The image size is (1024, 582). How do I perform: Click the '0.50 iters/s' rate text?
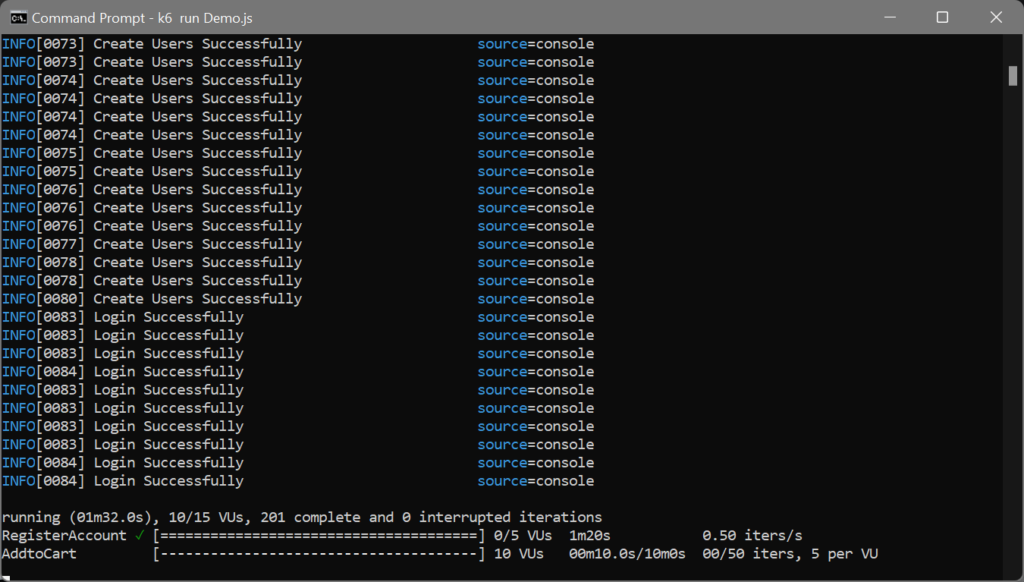coord(752,536)
